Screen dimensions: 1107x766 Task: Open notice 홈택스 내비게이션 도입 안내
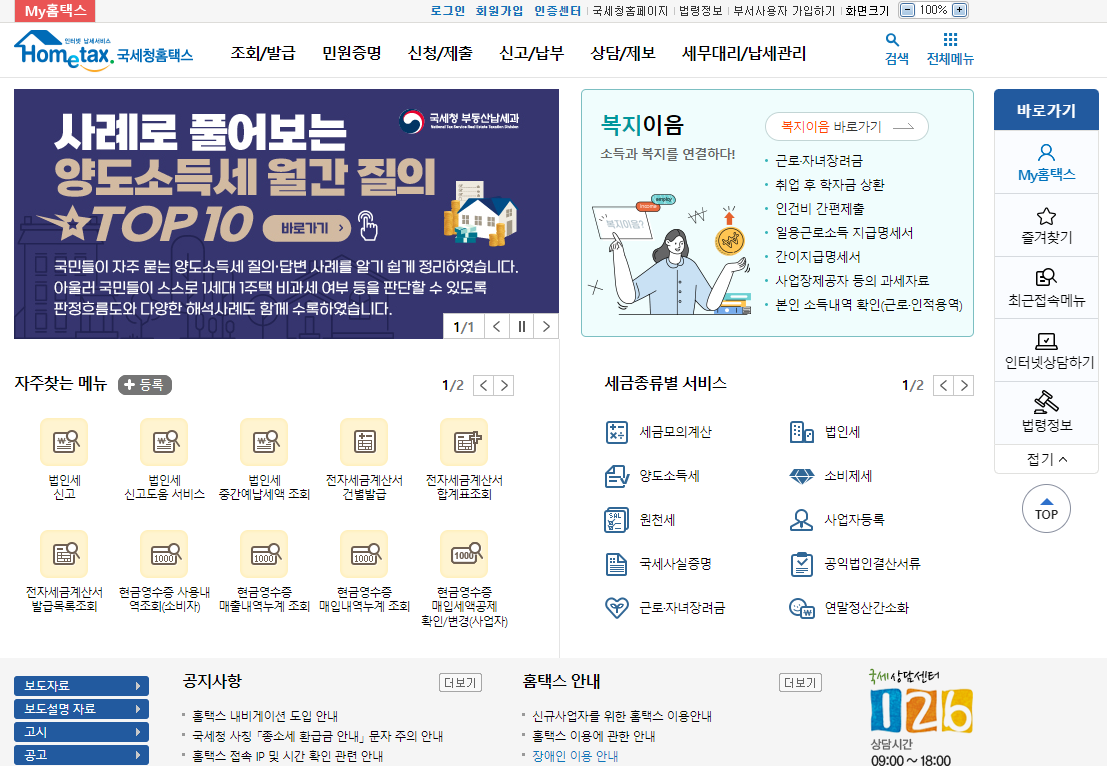coord(265,716)
